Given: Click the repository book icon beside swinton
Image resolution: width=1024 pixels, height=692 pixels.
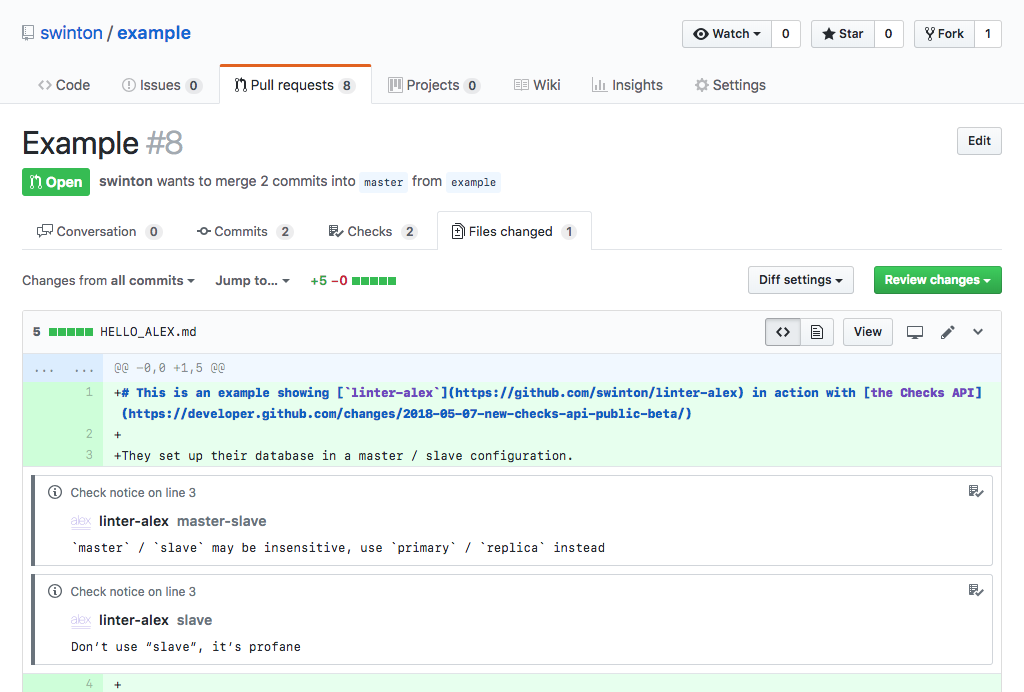Looking at the screenshot, I should pos(27,33).
